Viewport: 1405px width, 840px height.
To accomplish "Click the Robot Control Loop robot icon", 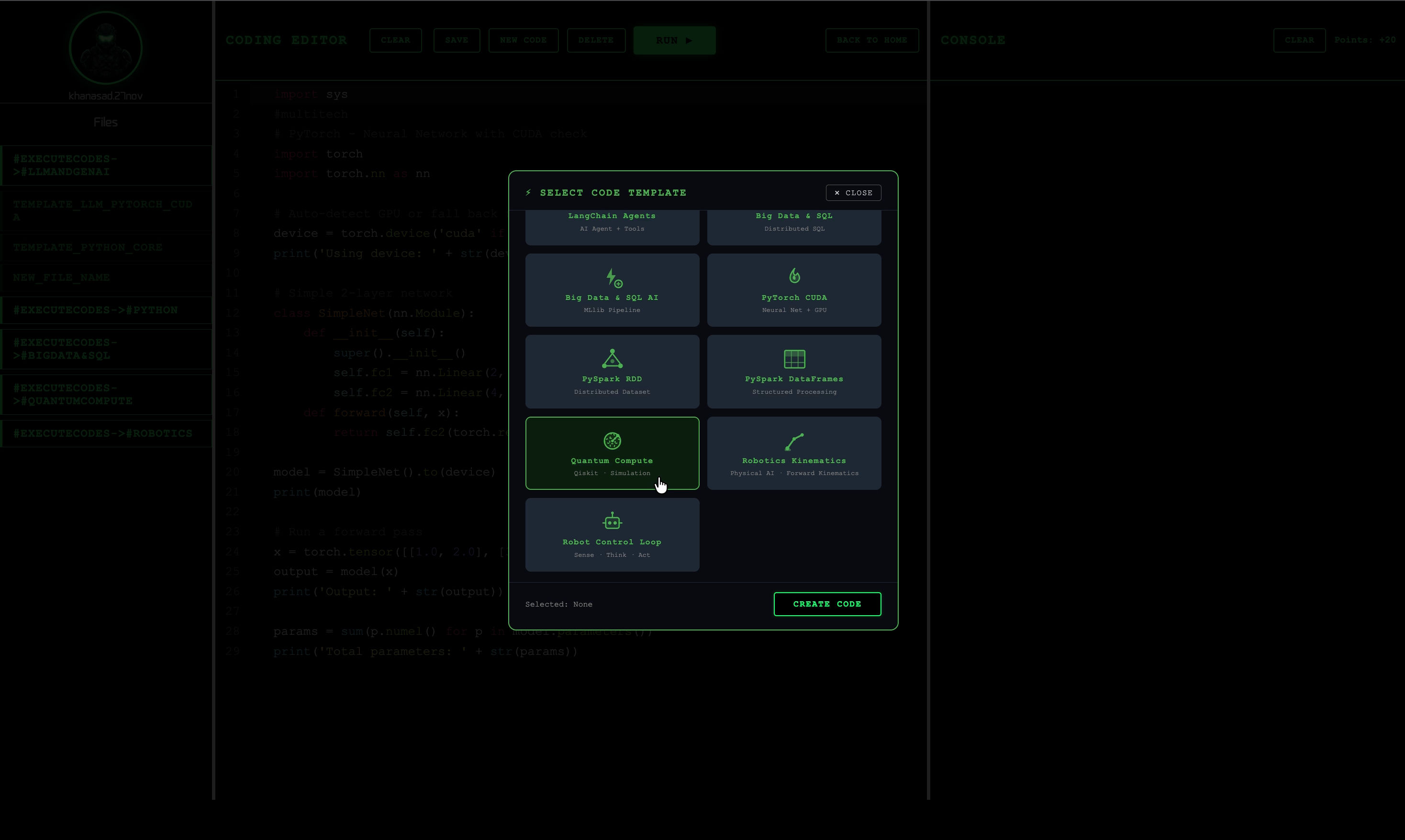I will click(612, 521).
